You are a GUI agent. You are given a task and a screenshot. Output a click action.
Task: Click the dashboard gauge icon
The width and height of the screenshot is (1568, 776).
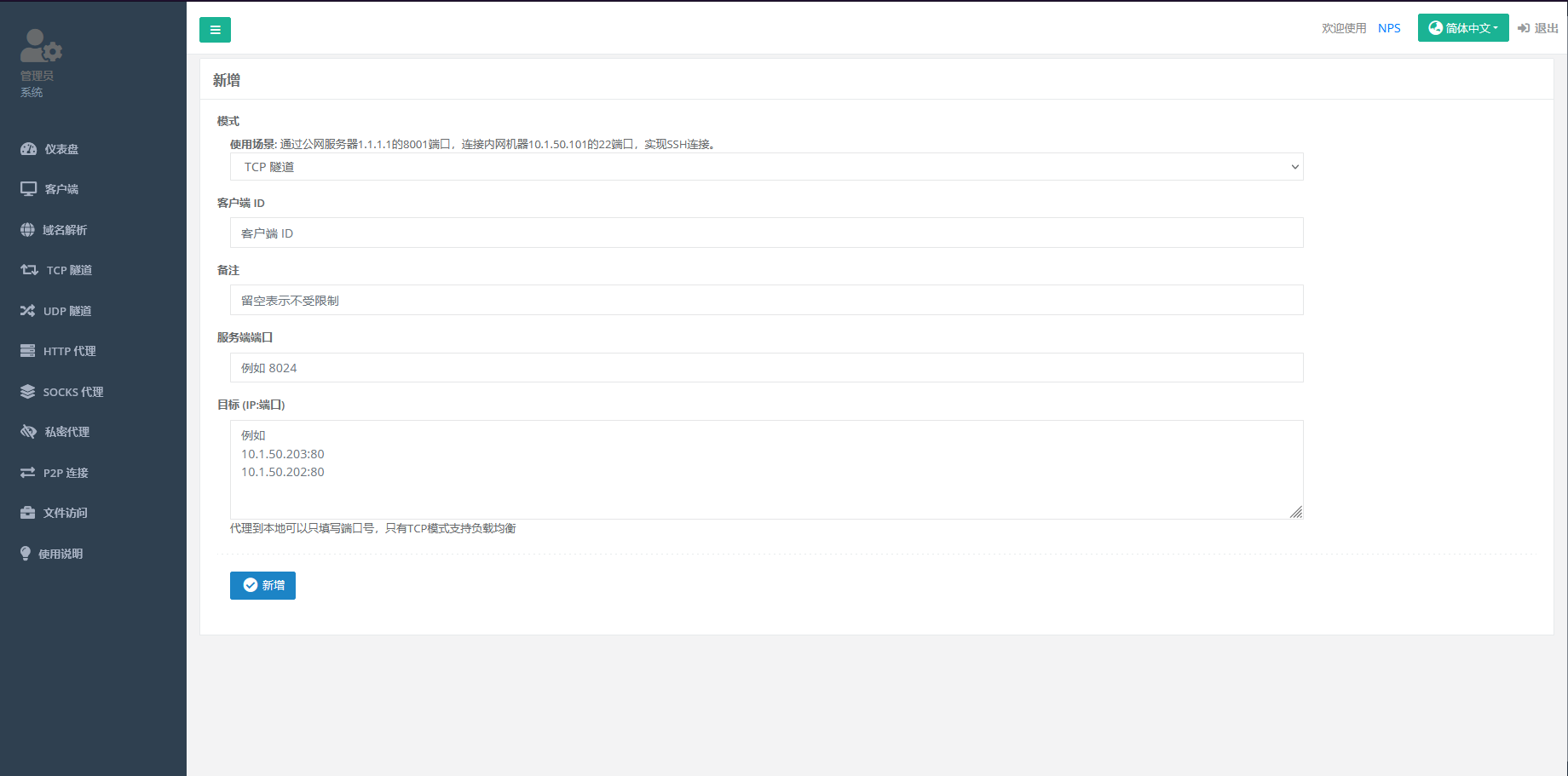pos(29,149)
